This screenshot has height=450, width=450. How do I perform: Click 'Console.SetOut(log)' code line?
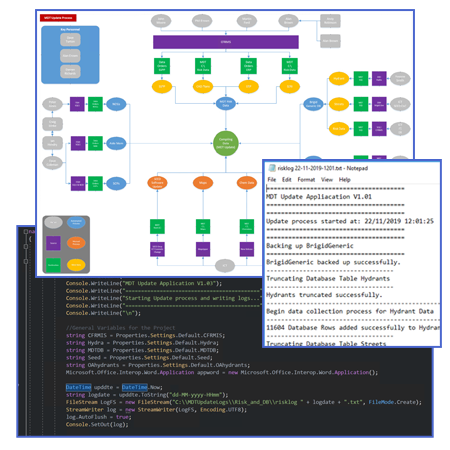click(97, 424)
